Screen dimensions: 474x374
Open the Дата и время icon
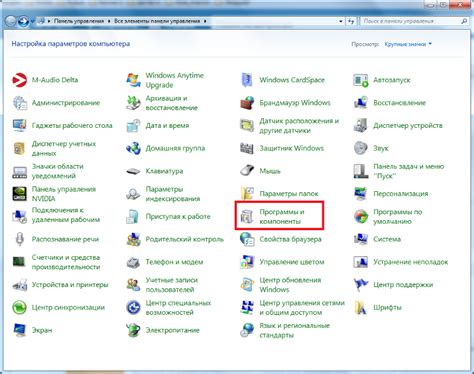133,126
